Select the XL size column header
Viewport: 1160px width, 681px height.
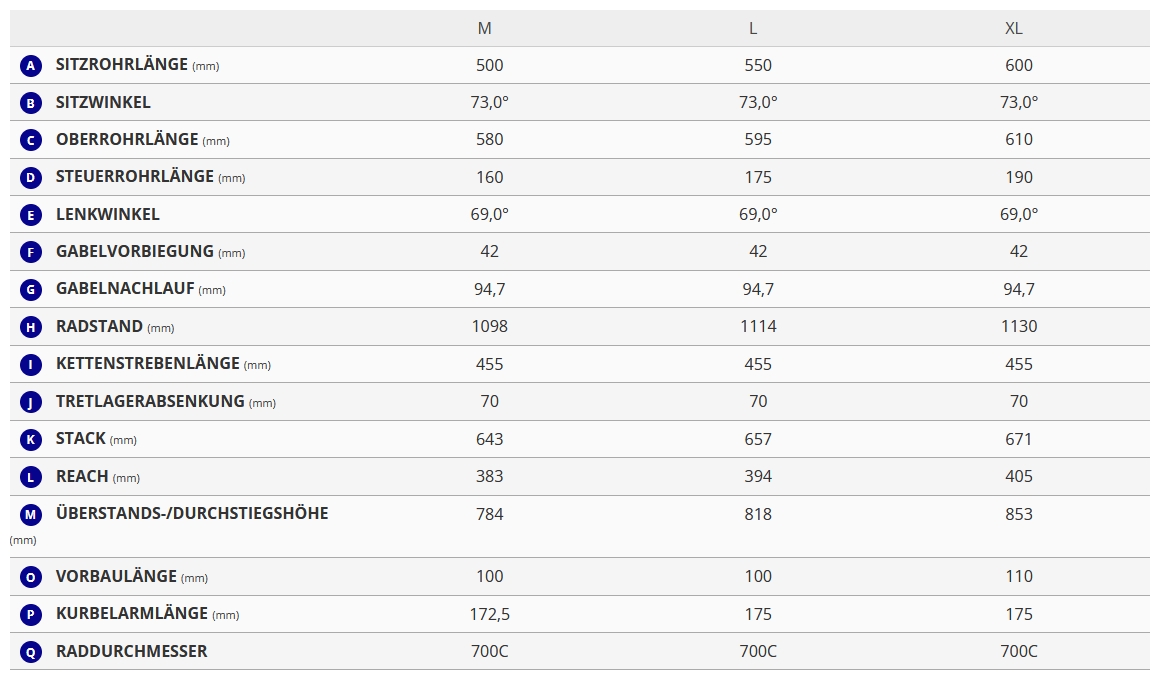pos(1014,28)
